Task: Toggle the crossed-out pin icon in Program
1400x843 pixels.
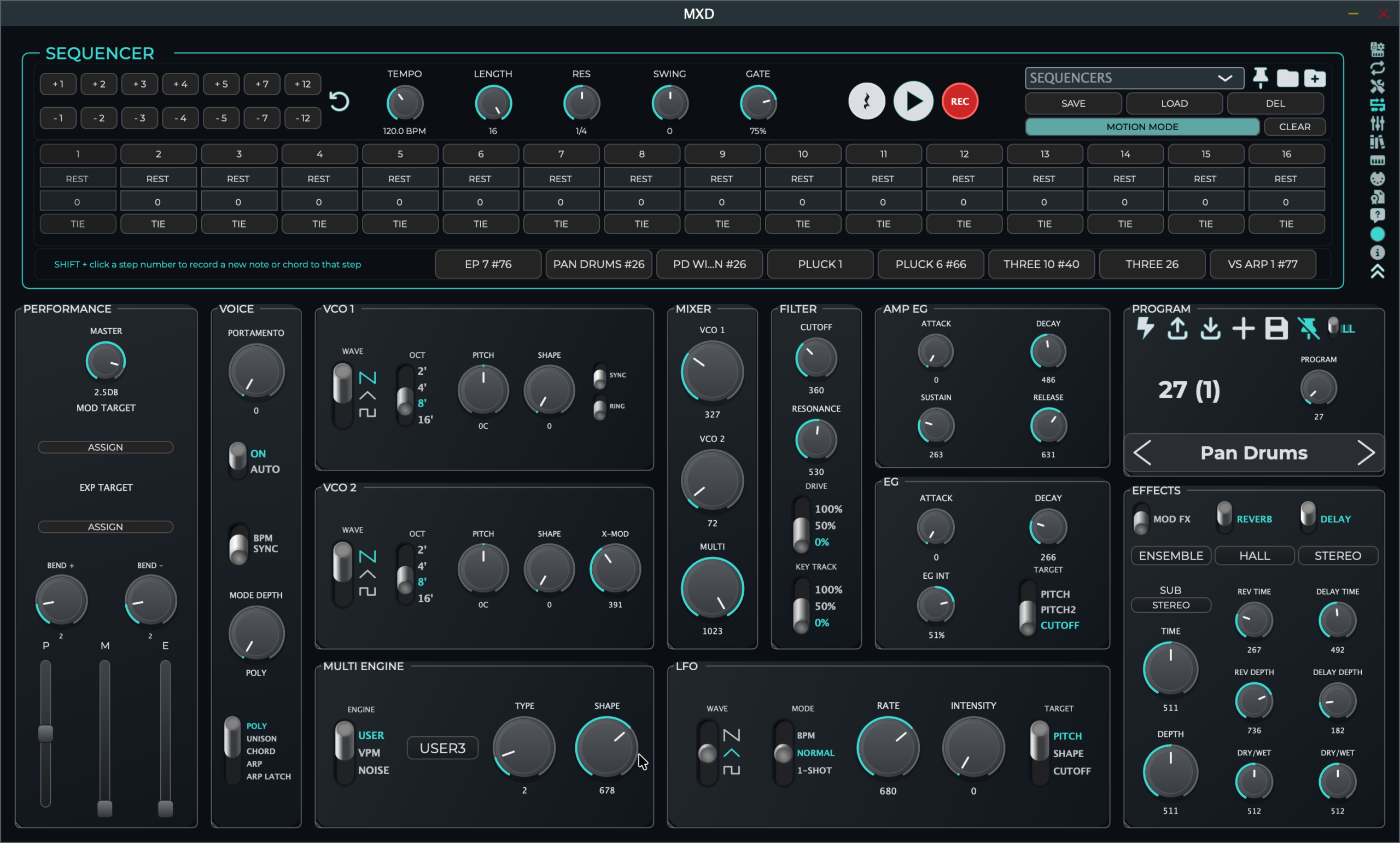Action: tap(1309, 328)
